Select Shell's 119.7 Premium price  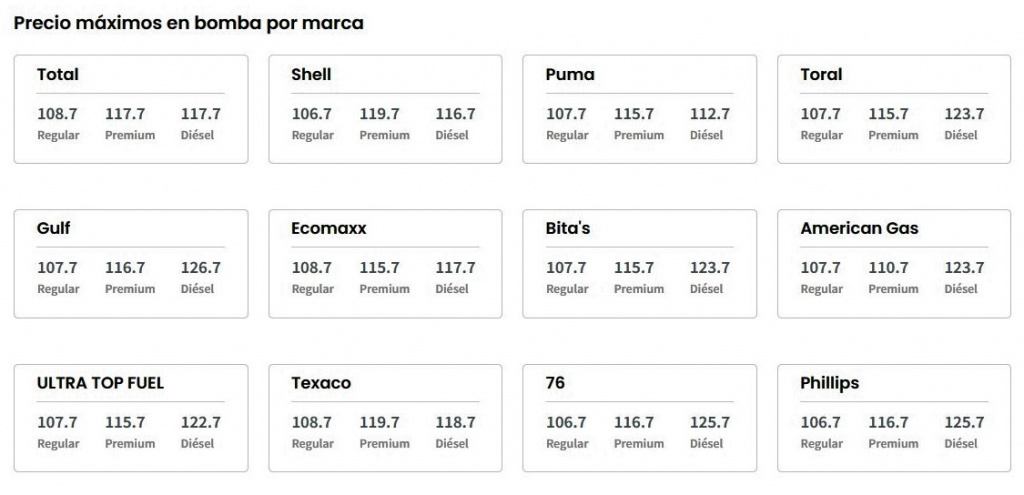pos(380,114)
